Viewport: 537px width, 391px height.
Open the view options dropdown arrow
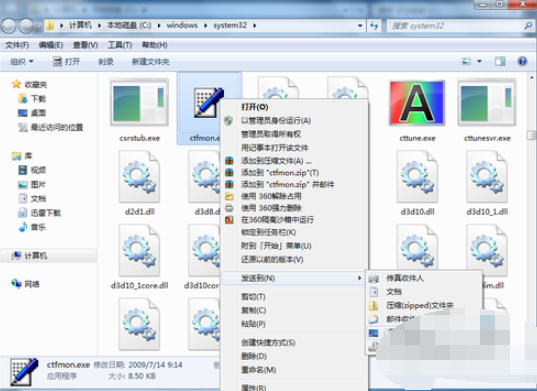(x=479, y=61)
